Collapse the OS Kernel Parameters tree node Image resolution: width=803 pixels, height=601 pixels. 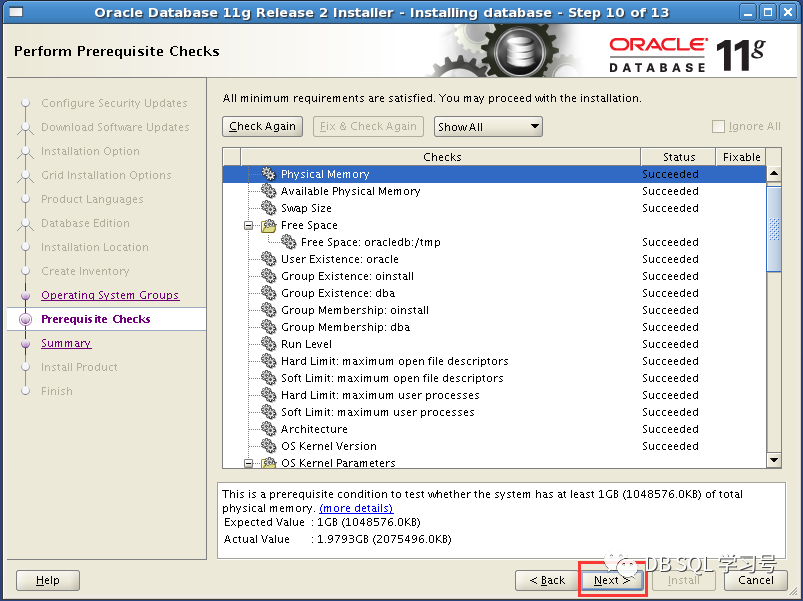coord(248,463)
